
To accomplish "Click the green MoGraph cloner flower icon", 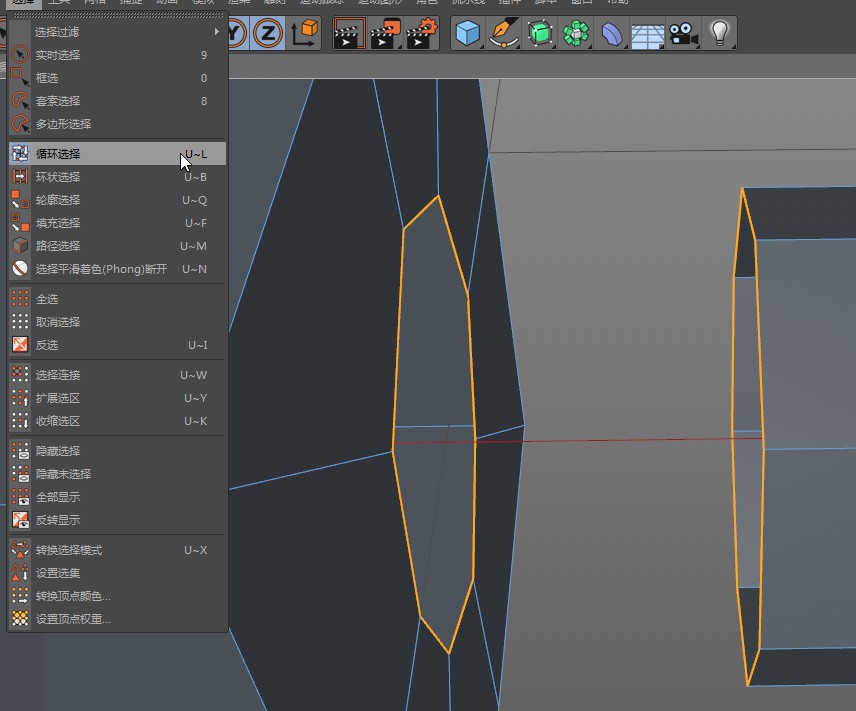I will tap(576, 34).
